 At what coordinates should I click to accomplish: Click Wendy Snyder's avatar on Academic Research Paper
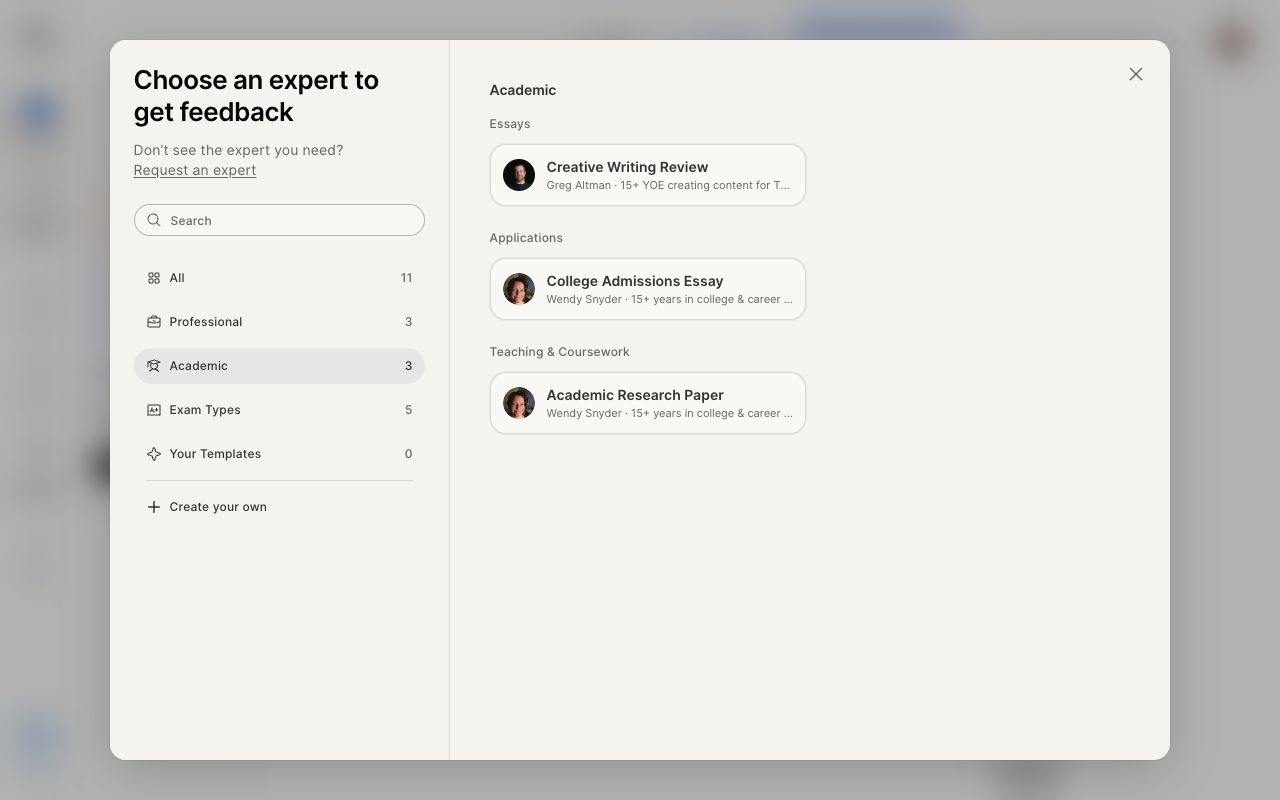[x=519, y=403]
